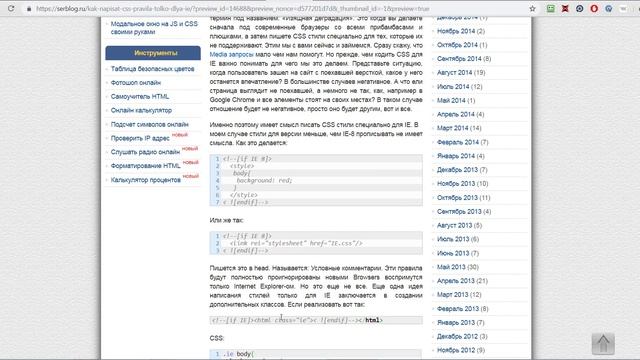Viewport: 640px width, 360px height.
Task: Click the .ie body code line
Action: click(239, 354)
